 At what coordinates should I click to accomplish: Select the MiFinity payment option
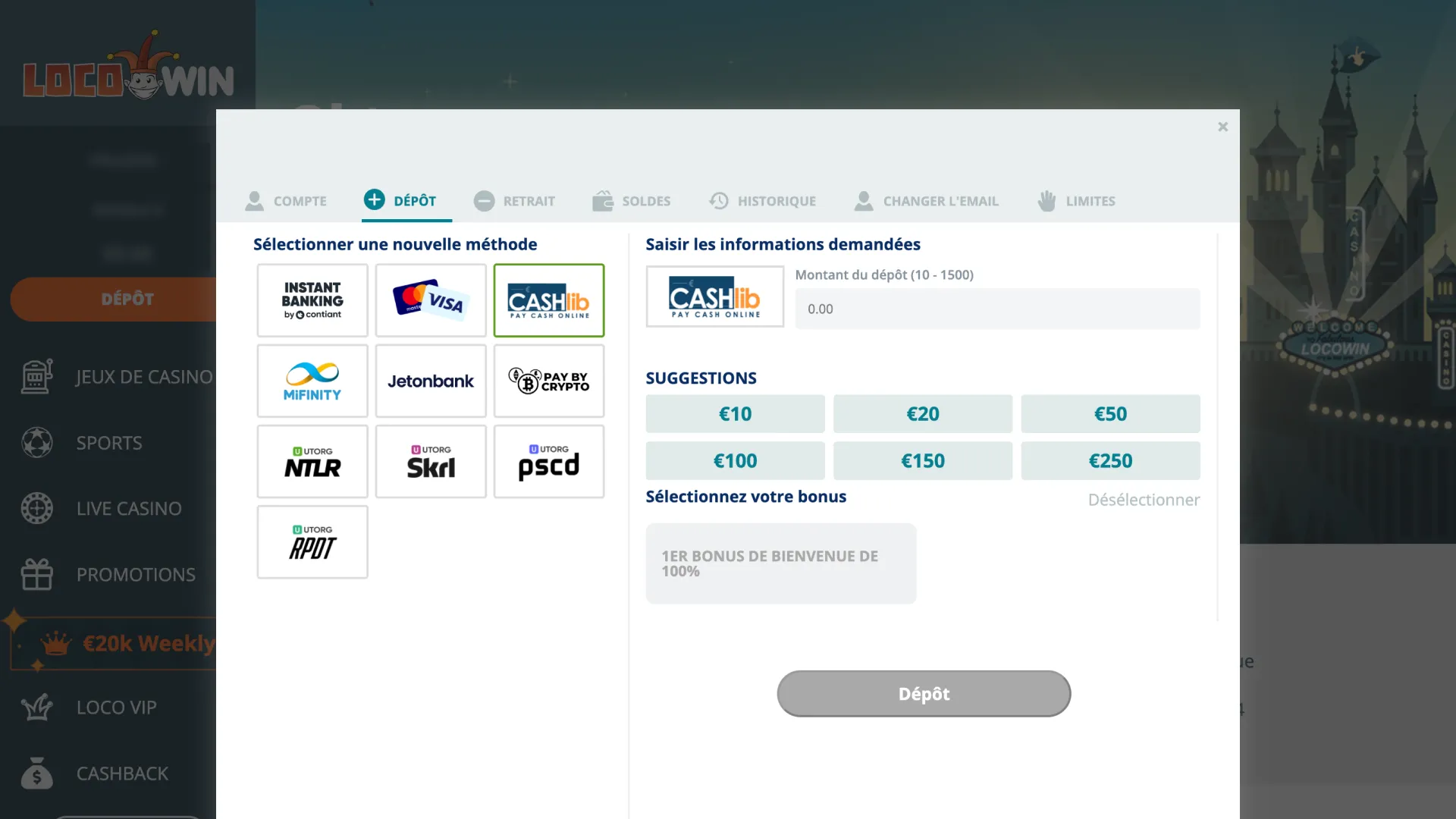point(312,381)
